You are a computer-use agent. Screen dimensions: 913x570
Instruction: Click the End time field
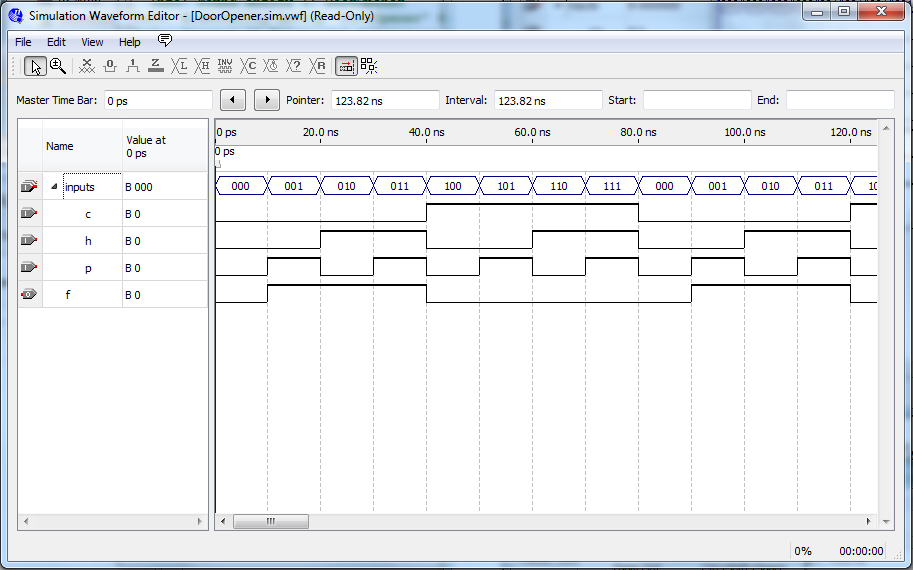[840, 100]
